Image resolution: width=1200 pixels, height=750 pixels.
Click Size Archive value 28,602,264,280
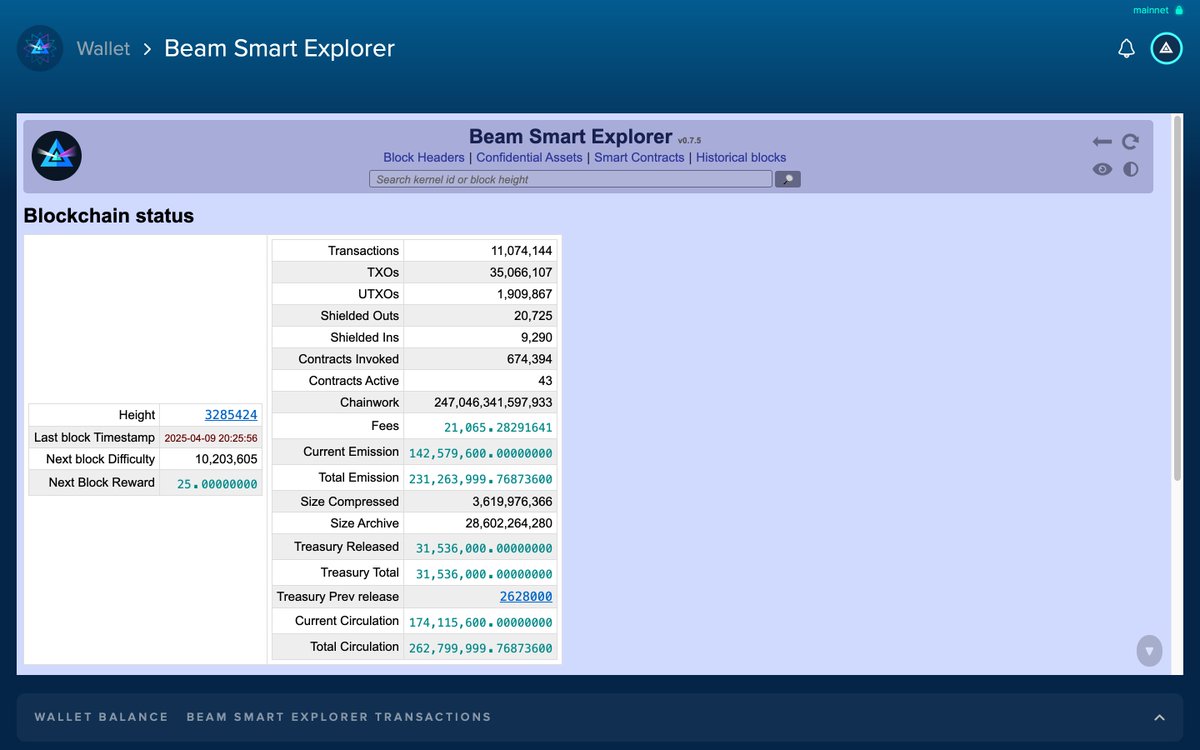click(509, 523)
